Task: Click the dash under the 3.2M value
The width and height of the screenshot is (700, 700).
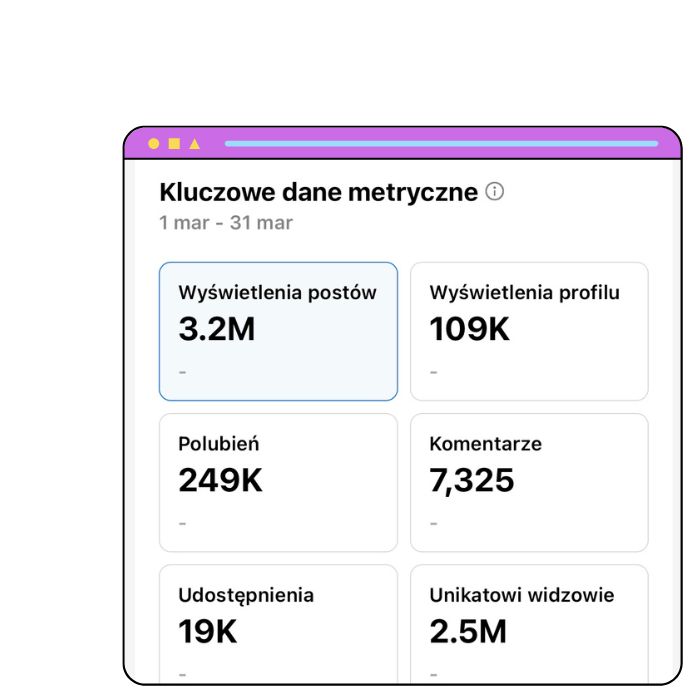Action: (183, 372)
